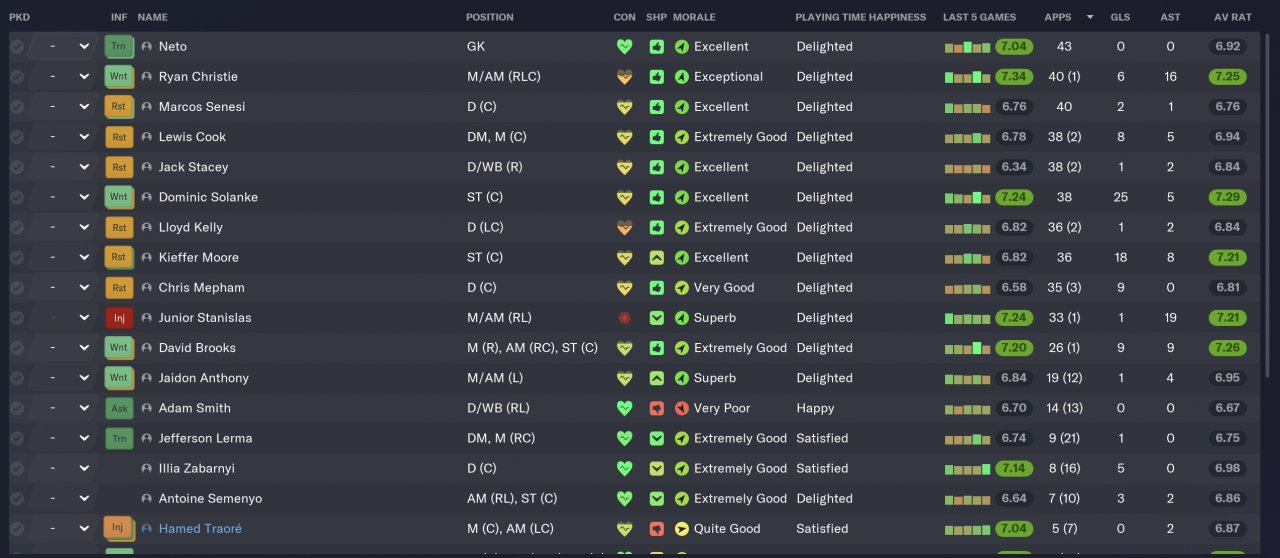Toggle the picked checkbox for Neto
The image size is (1280, 558).
[17, 47]
